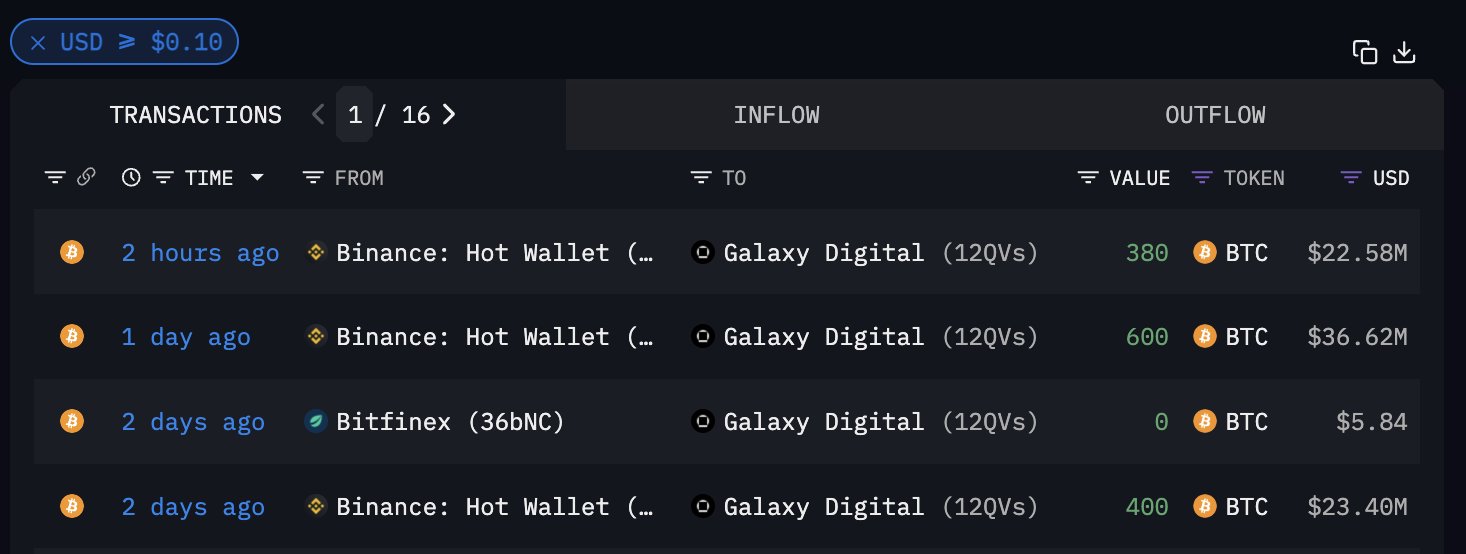
Task: Click the chain link icon in the header row
Action: [x=87, y=177]
